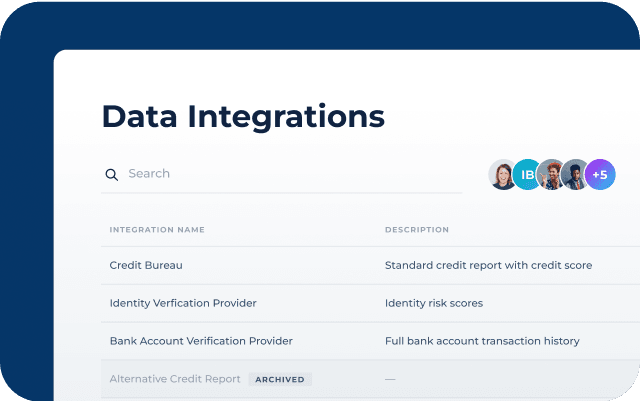Screen dimensions: 640x401
Task: Open the first woman's avatar photo
Action: [503, 174]
